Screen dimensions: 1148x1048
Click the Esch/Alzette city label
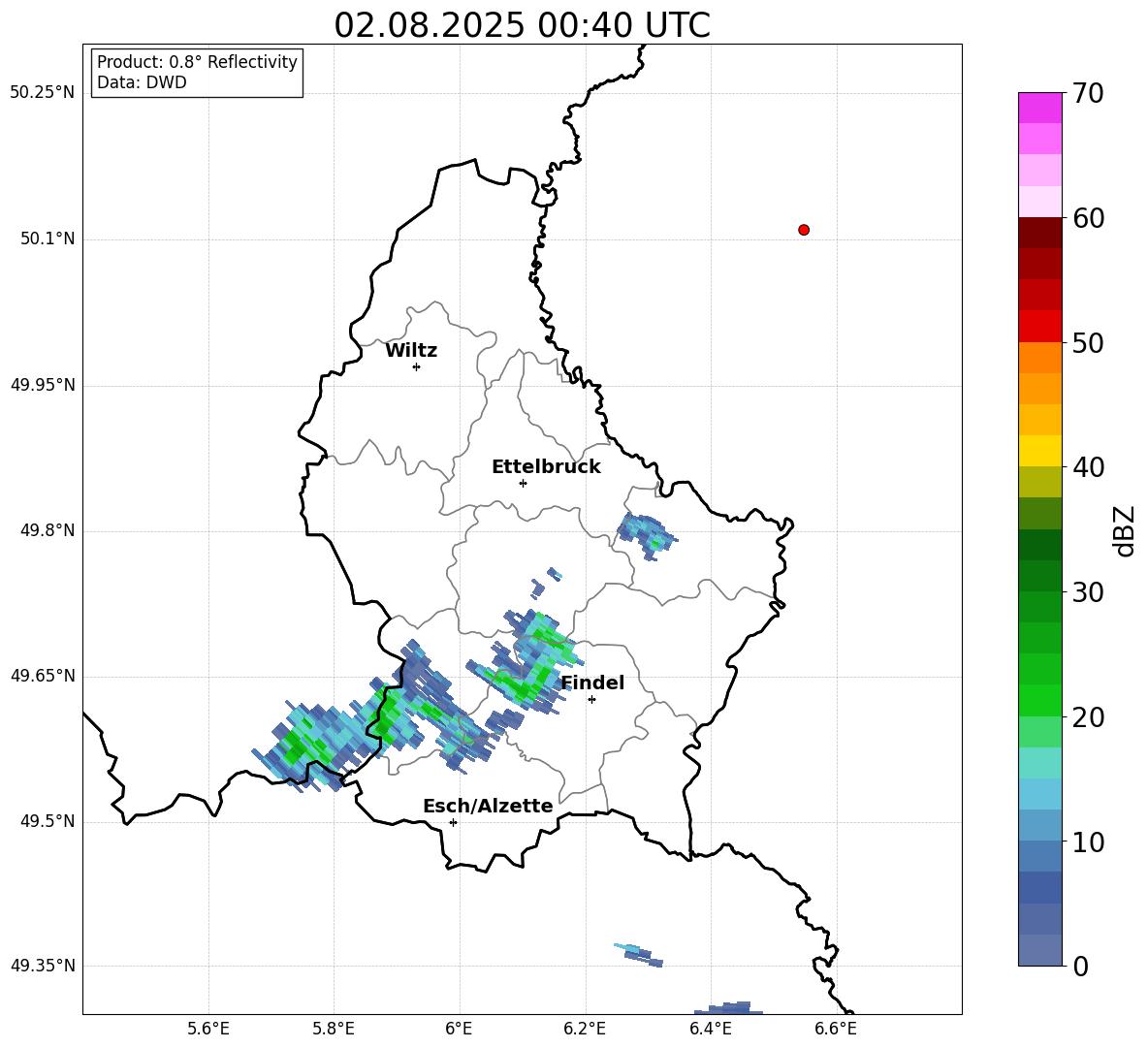[488, 806]
